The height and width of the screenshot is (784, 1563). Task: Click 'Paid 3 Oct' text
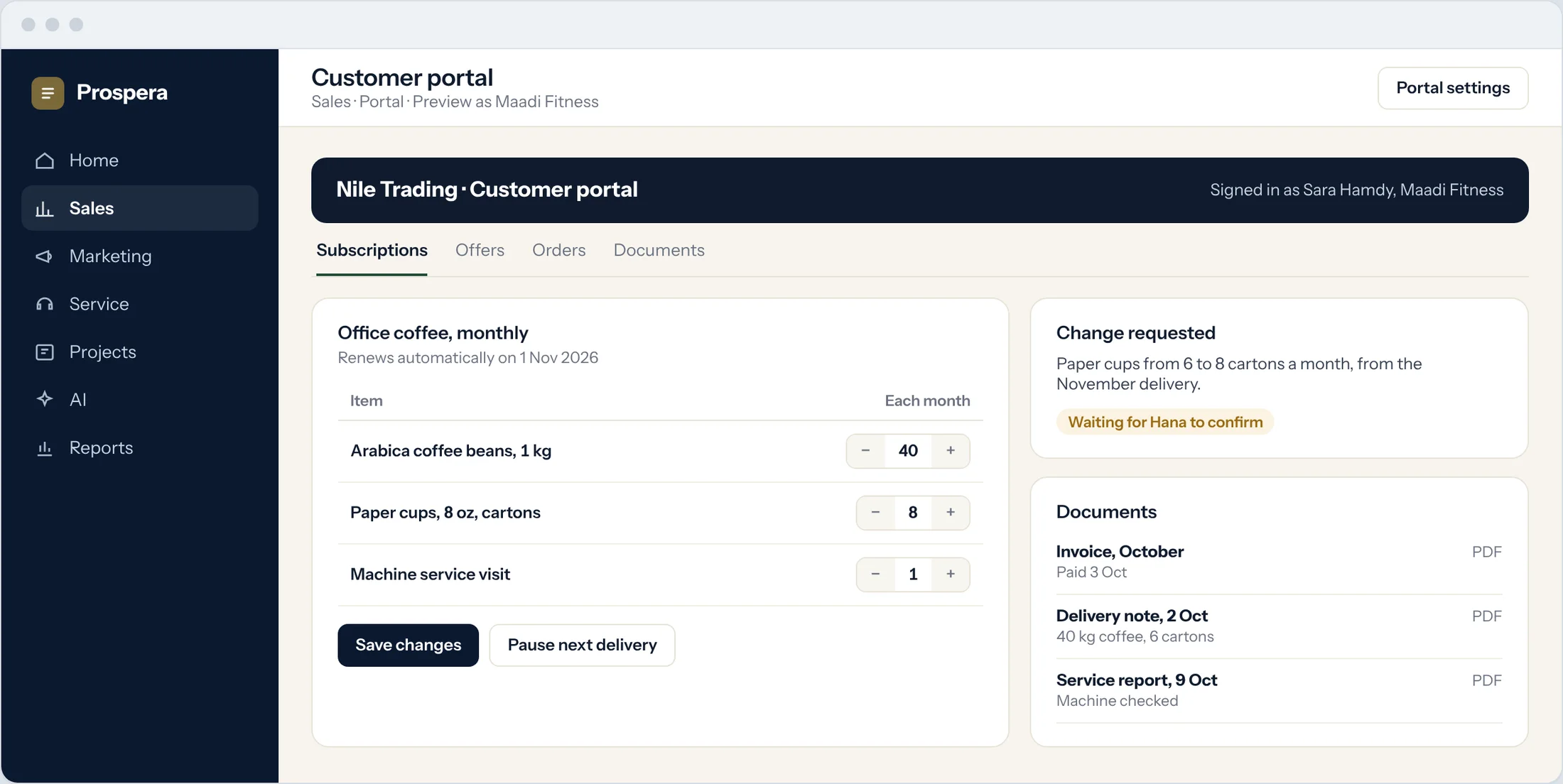[x=1091, y=572]
